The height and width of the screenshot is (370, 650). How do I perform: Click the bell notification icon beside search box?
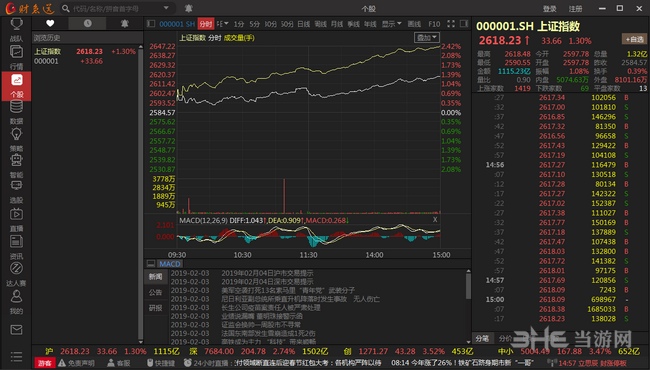tap(188, 8)
